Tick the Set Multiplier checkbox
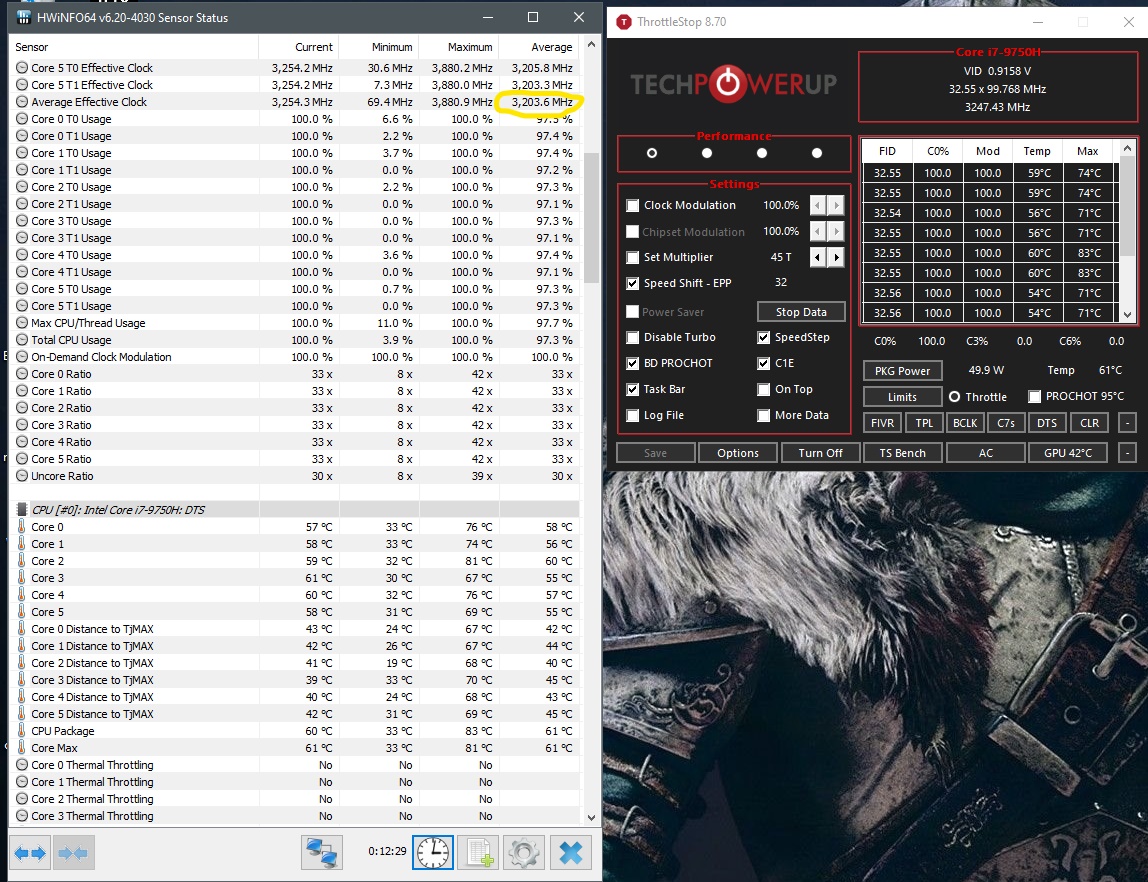Screen dimensions: 1148x882 click(633, 258)
